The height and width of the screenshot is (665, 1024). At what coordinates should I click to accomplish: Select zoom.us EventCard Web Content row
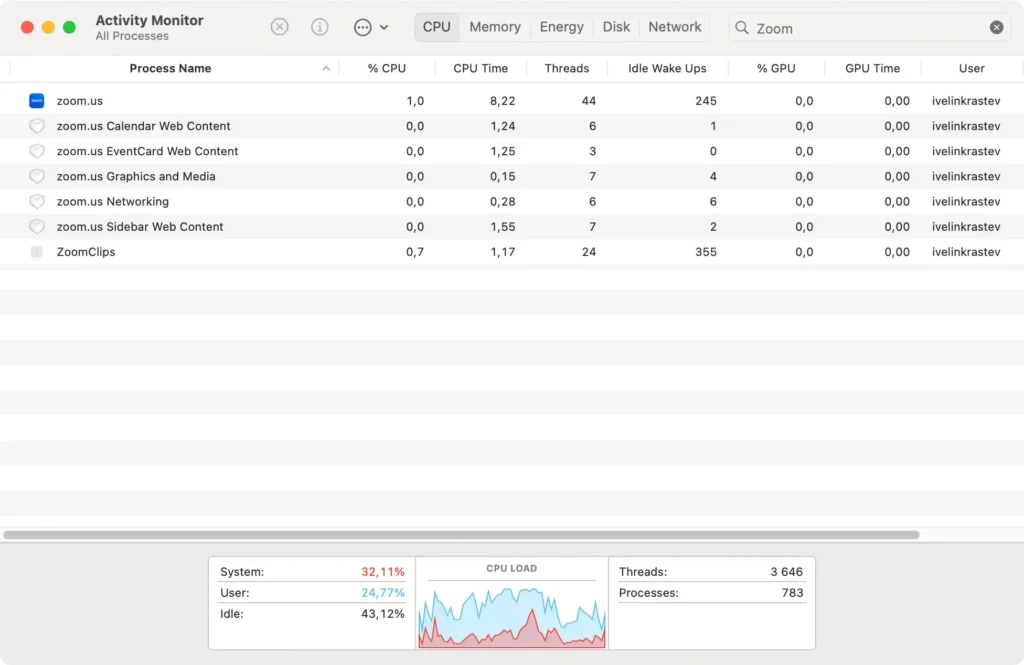pos(512,151)
